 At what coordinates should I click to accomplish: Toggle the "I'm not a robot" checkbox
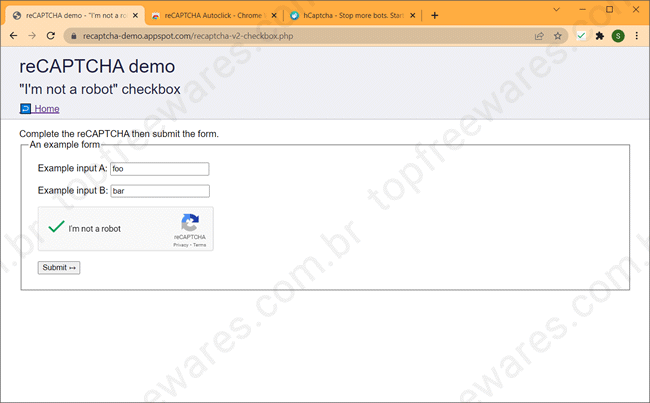56,228
